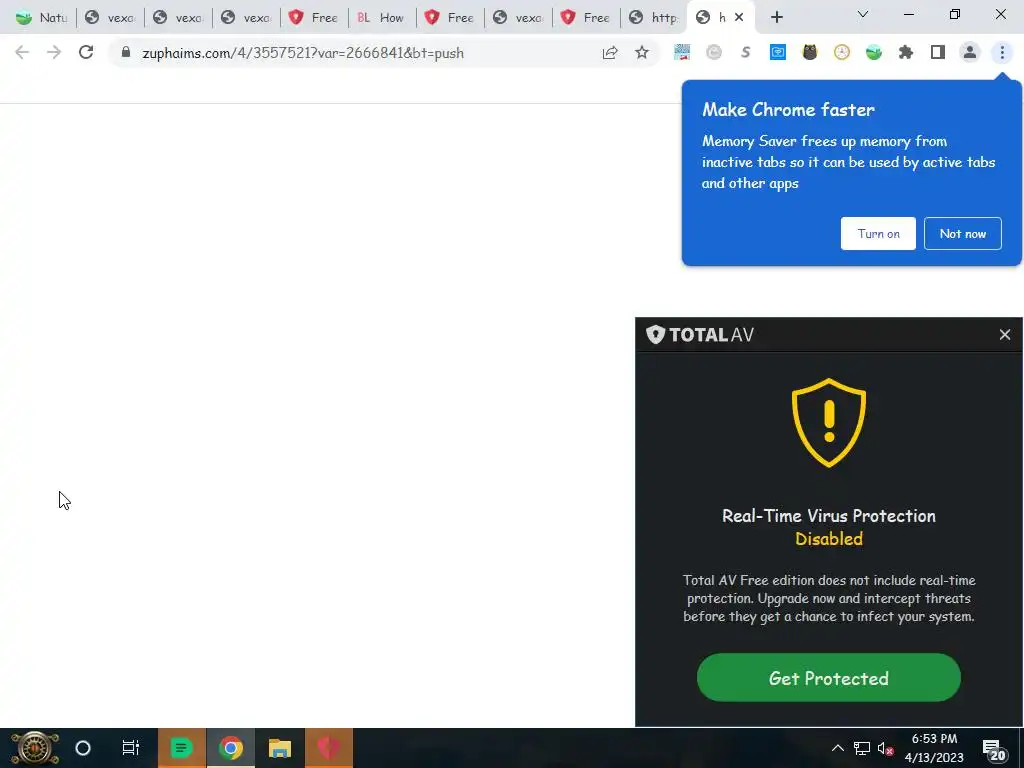Switch to the 'How' tab
This screenshot has height=768, width=1024.
(382, 18)
